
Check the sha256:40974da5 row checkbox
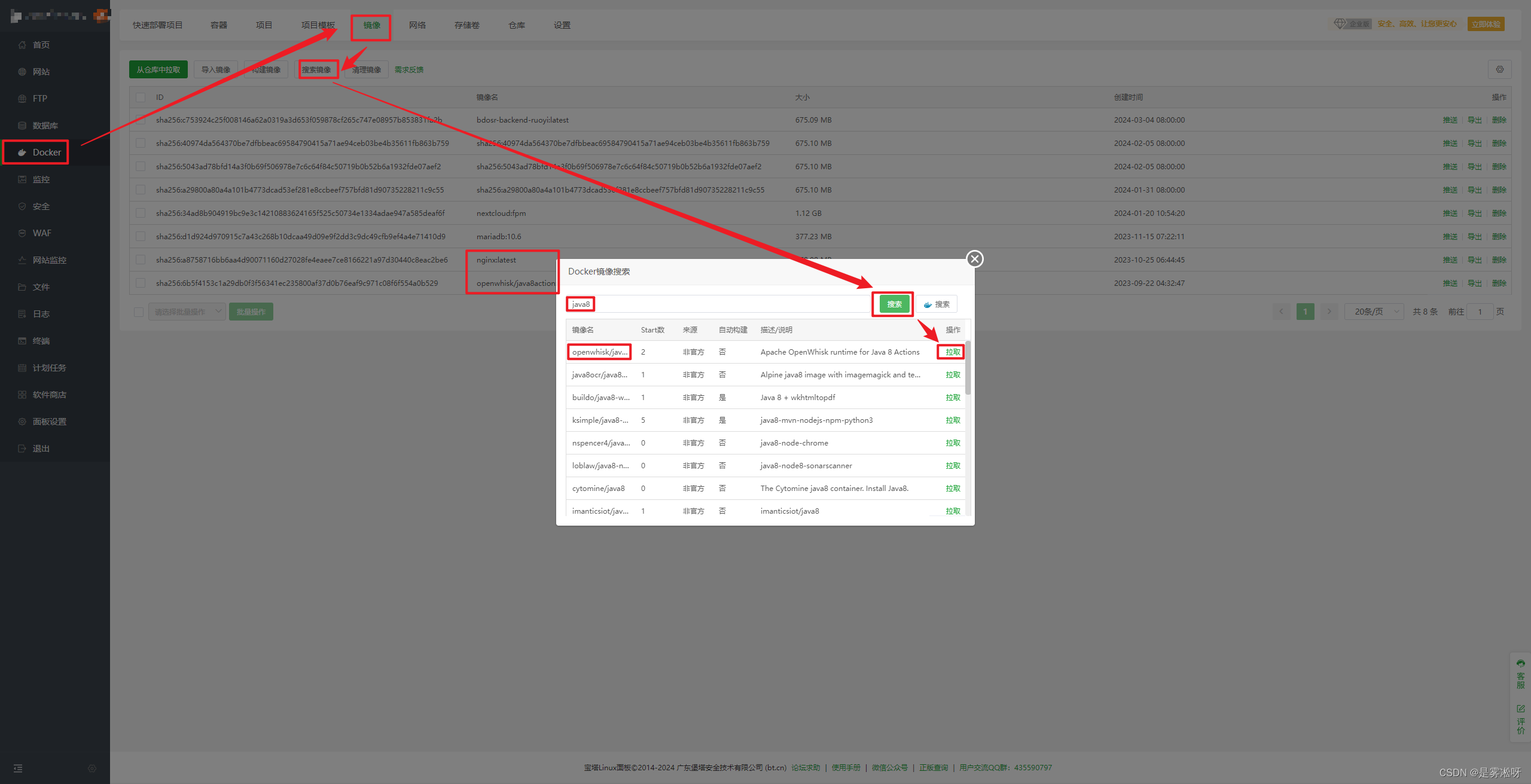[141, 144]
